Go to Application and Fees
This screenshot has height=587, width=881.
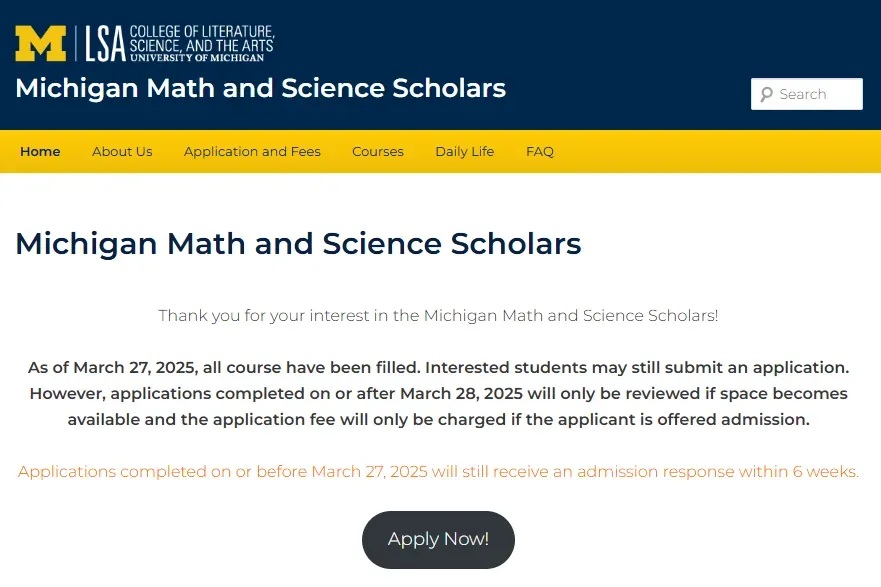[252, 152]
